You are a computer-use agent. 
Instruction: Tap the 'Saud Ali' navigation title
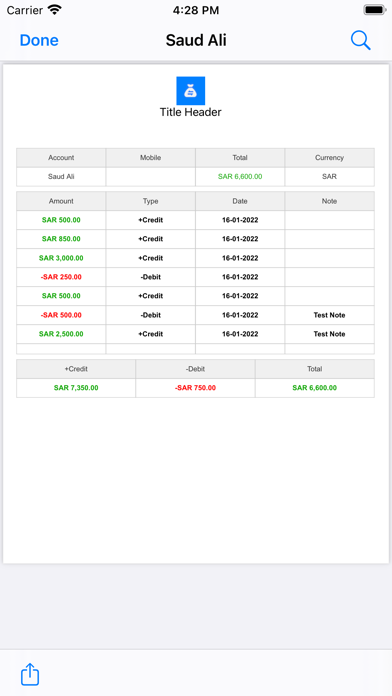click(x=196, y=40)
